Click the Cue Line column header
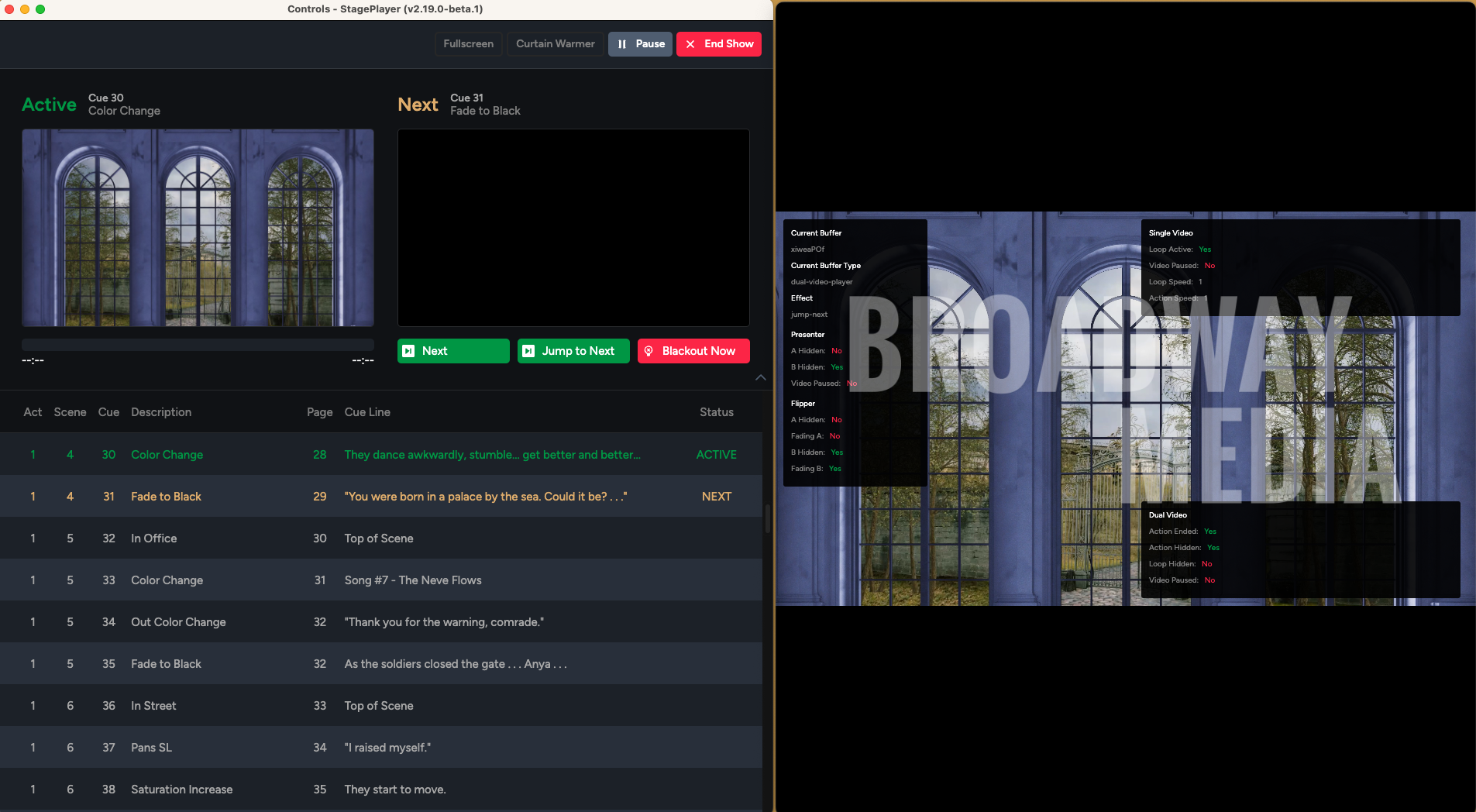The height and width of the screenshot is (812, 1476). [x=367, y=412]
